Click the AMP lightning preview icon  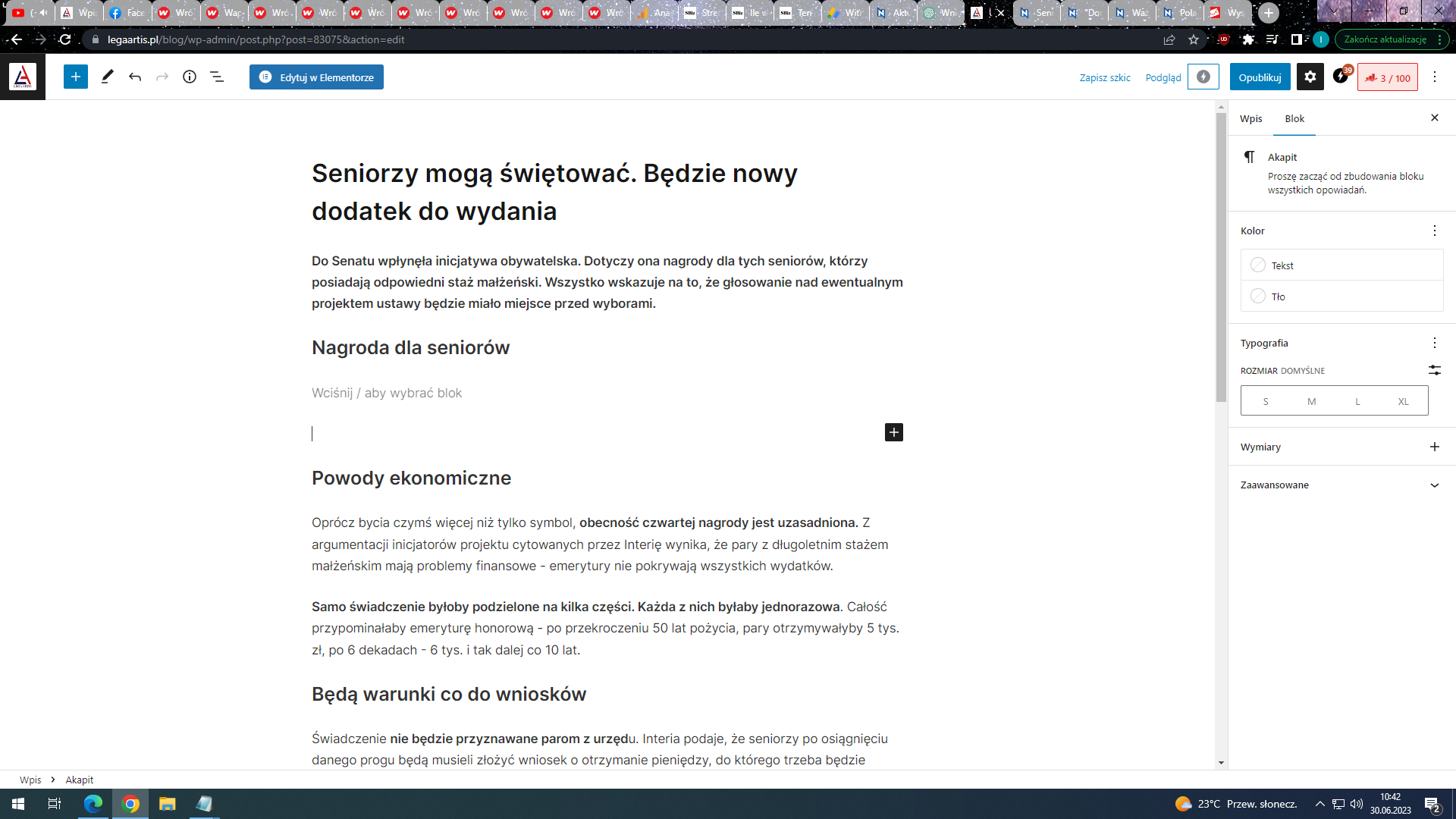point(1203,77)
